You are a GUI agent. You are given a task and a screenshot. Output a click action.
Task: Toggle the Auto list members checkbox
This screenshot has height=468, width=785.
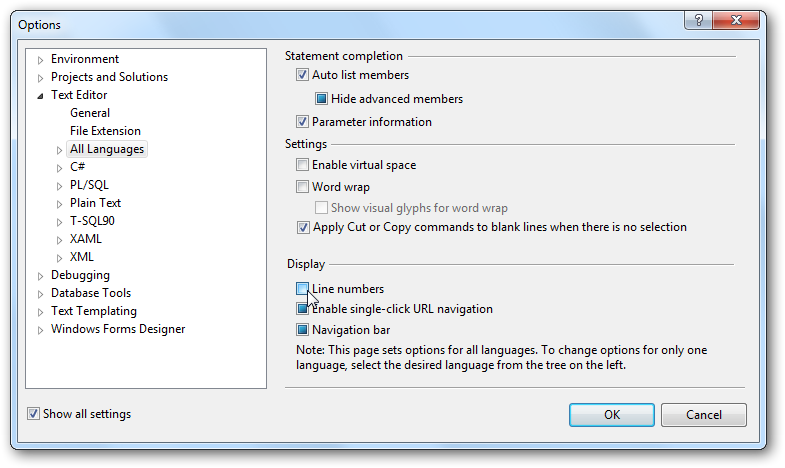click(303, 75)
